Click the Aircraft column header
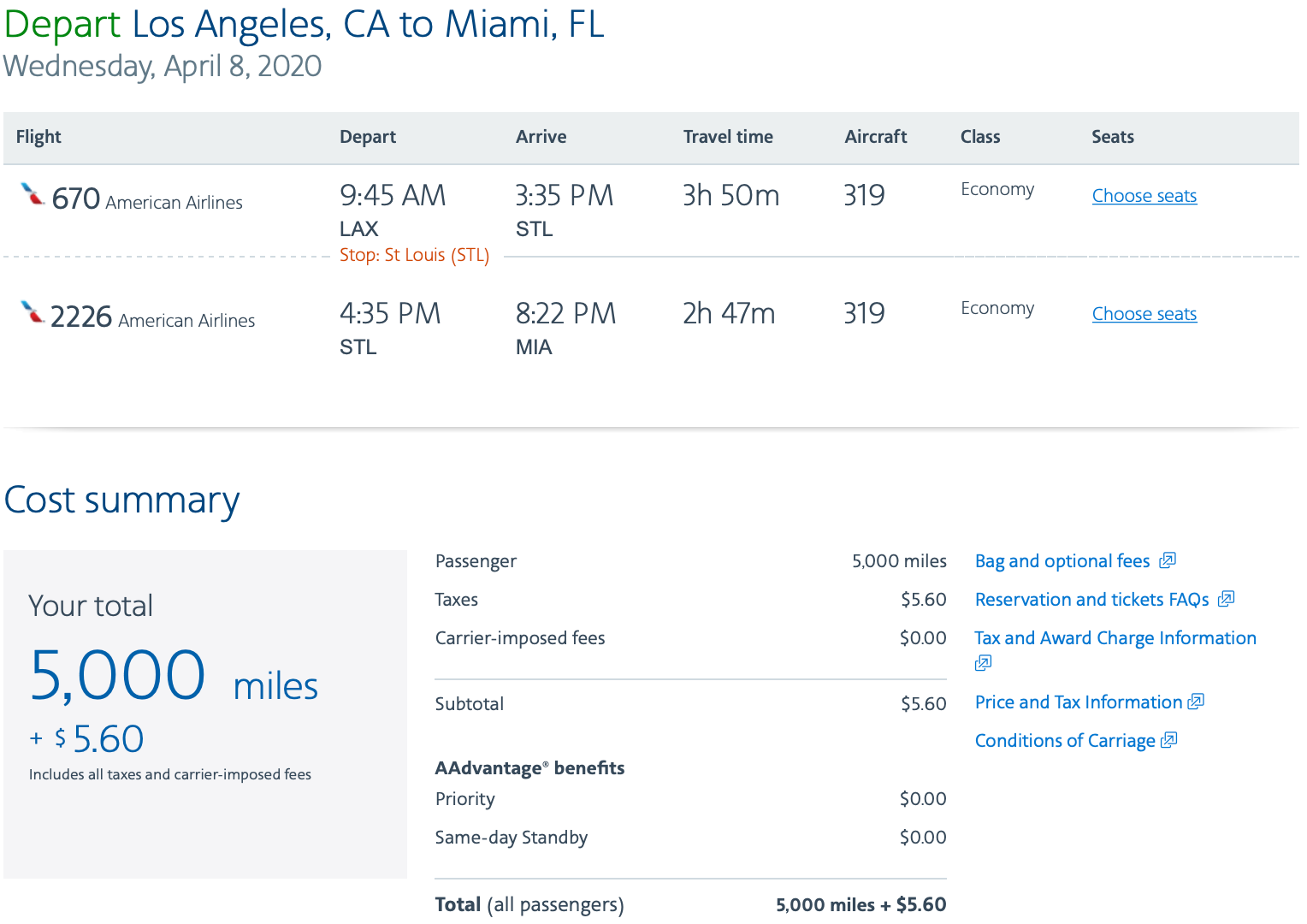Screen dimensions: 1307x924 pos(875,137)
